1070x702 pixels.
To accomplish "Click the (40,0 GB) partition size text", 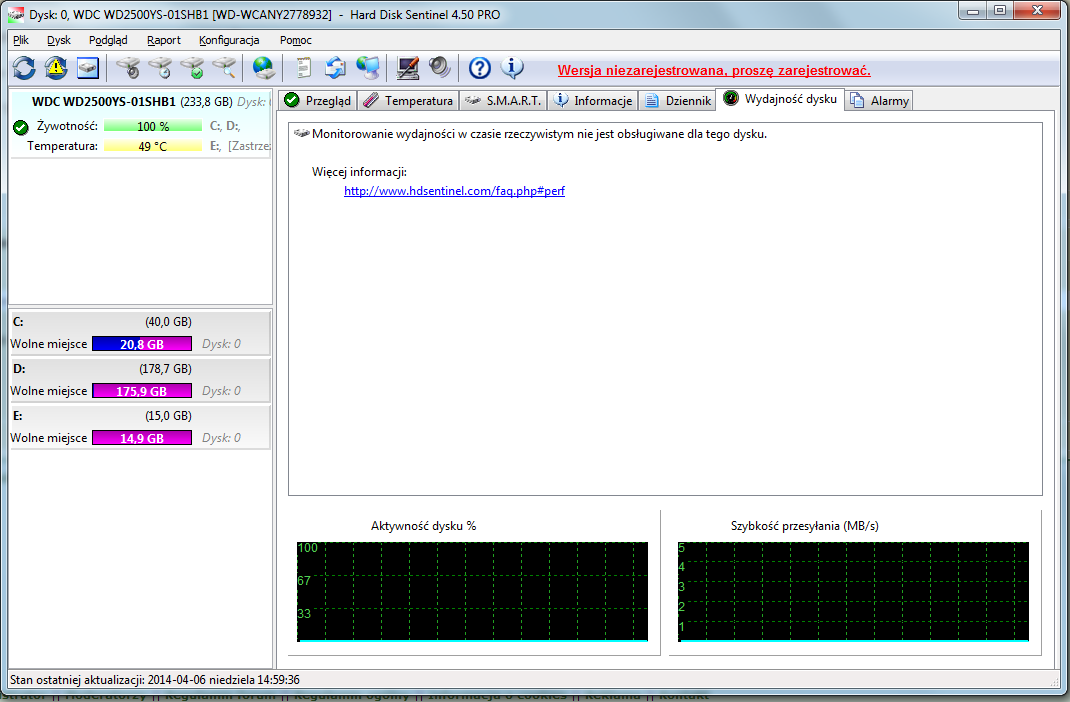I will point(168,321).
